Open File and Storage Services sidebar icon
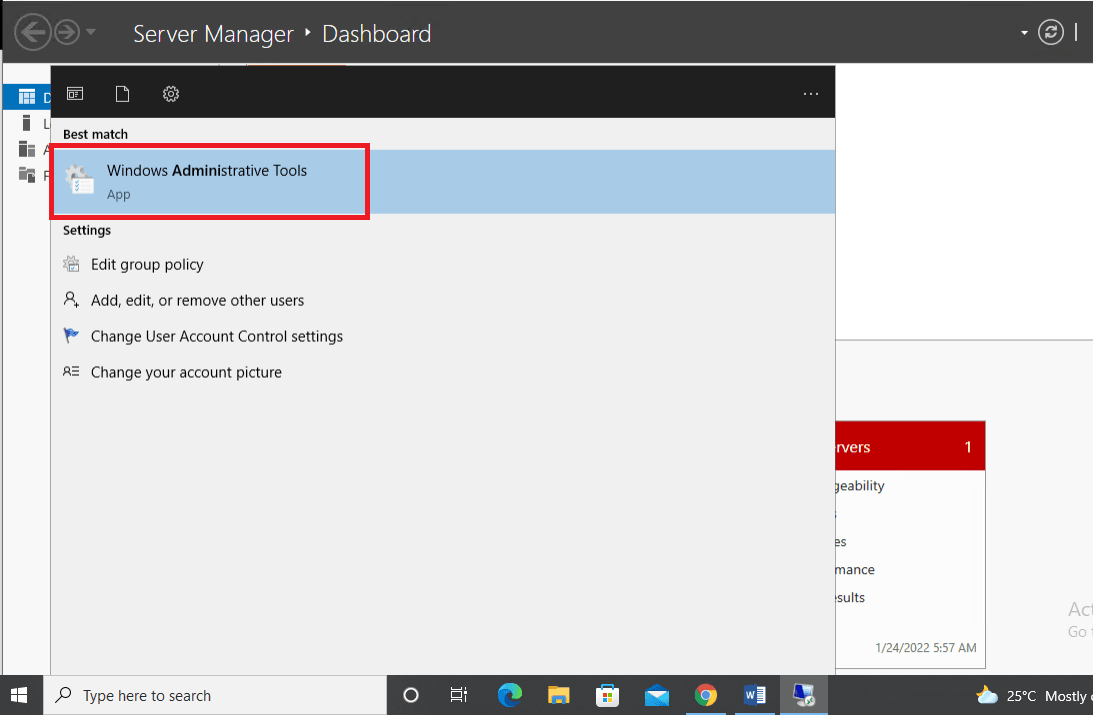 [x=25, y=174]
